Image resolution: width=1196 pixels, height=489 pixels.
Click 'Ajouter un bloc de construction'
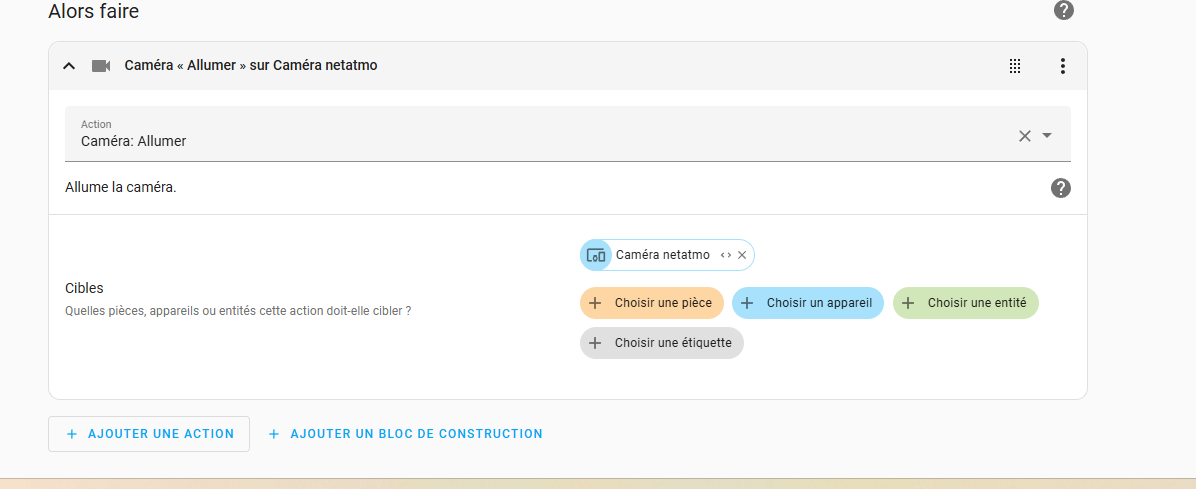405,434
